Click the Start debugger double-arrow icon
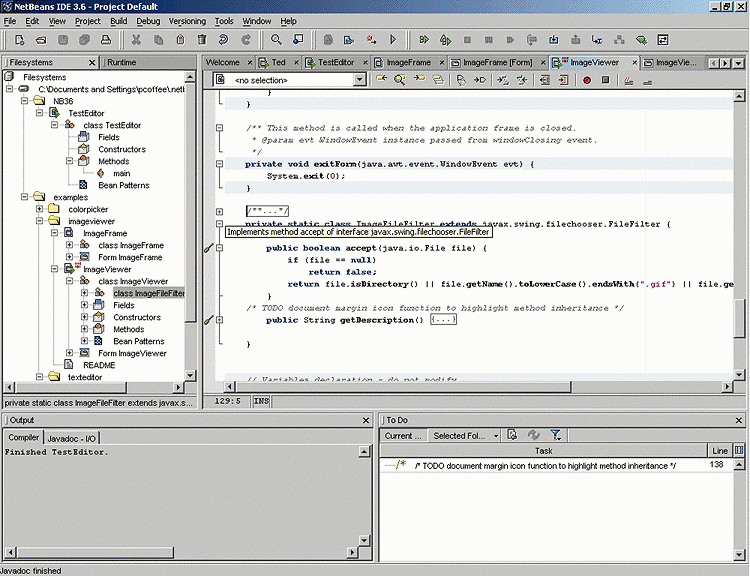 [424, 40]
